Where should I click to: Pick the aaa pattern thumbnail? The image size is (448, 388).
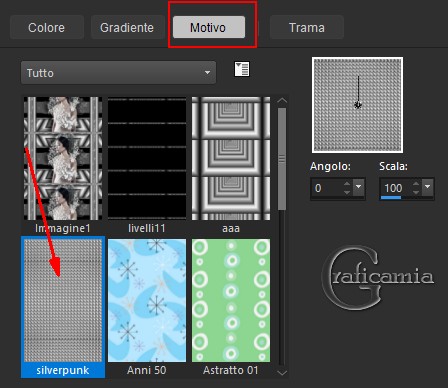coord(231,158)
